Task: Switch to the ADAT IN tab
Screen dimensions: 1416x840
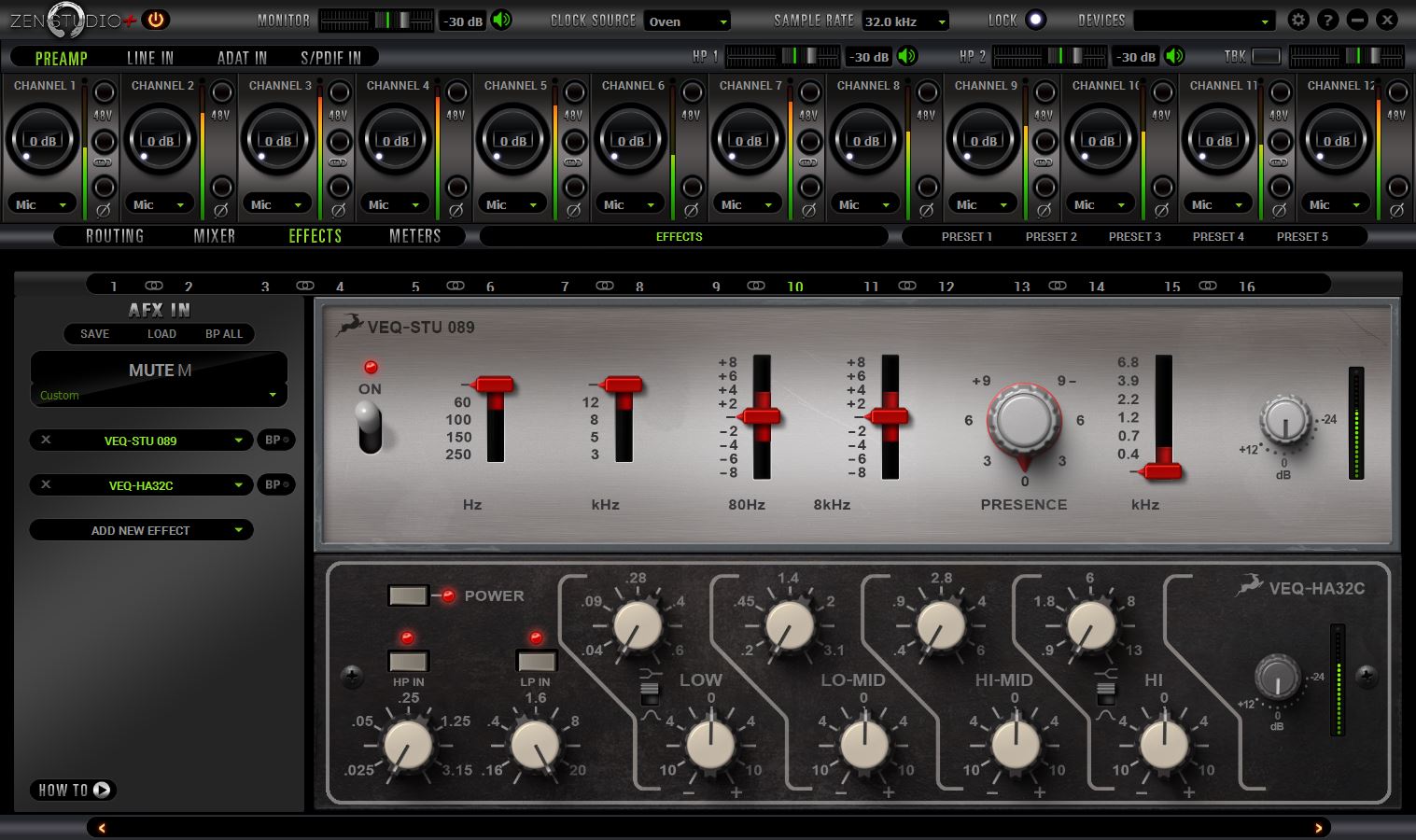Action: tap(242, 58)
